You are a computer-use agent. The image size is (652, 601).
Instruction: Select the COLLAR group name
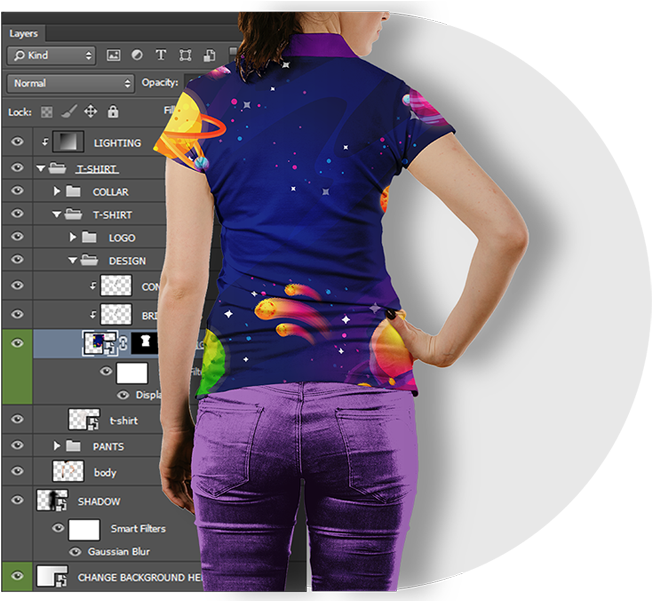point(111,192)
